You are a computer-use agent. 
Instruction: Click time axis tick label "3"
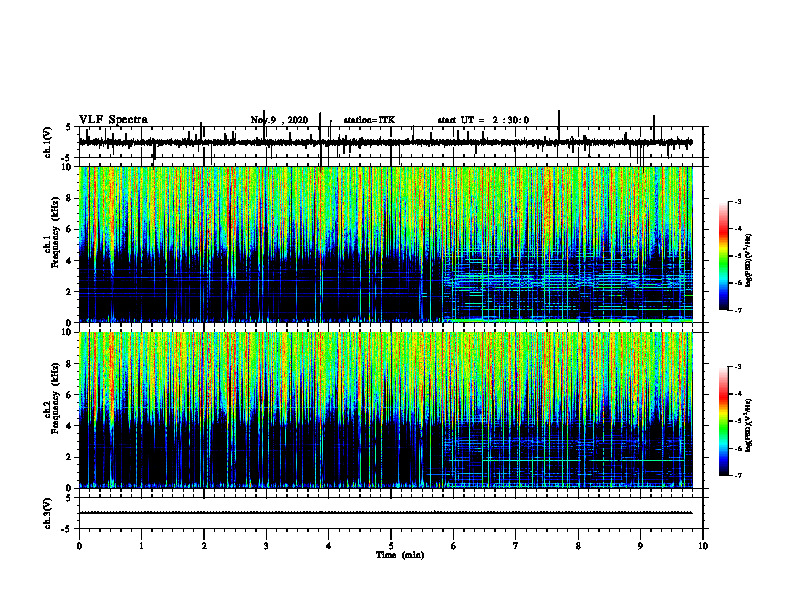click(x=266, y=546)
